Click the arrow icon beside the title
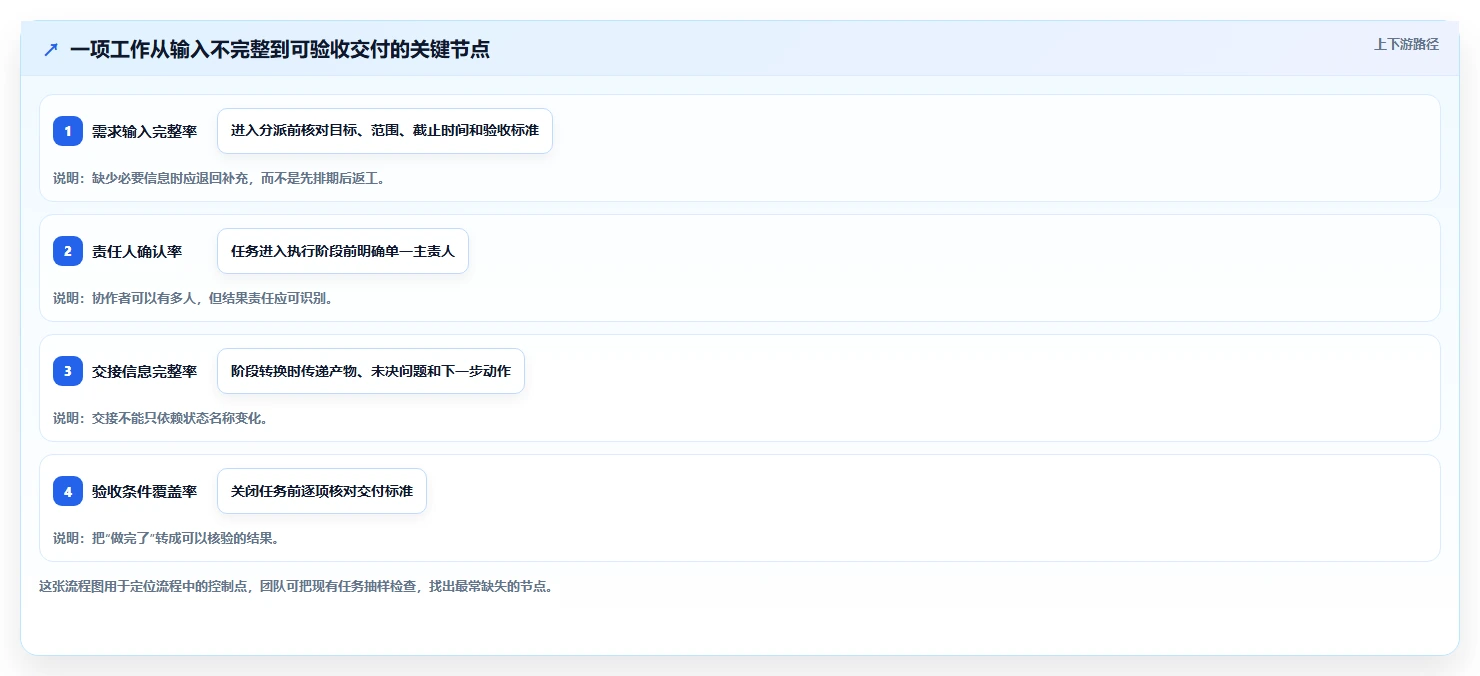The image size is (1480, 676). point(51,49)
